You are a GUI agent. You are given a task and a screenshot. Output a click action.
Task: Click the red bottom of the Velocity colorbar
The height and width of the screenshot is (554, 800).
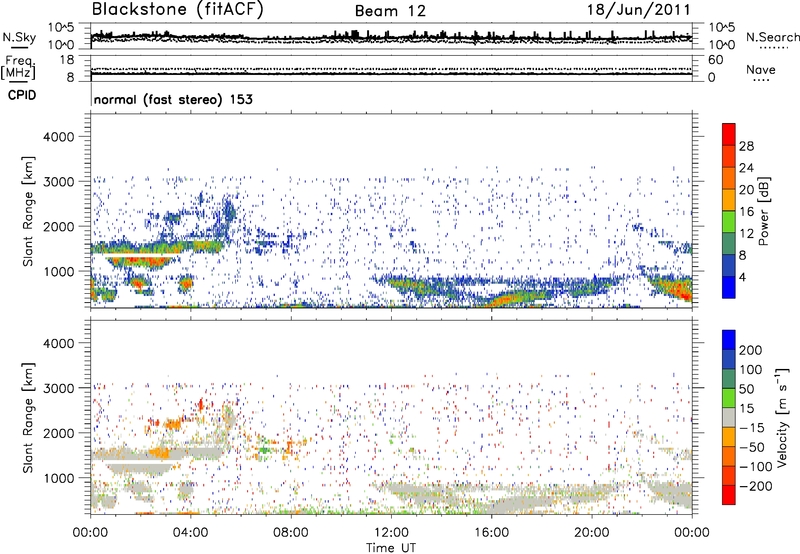click(x=729, y=495)
